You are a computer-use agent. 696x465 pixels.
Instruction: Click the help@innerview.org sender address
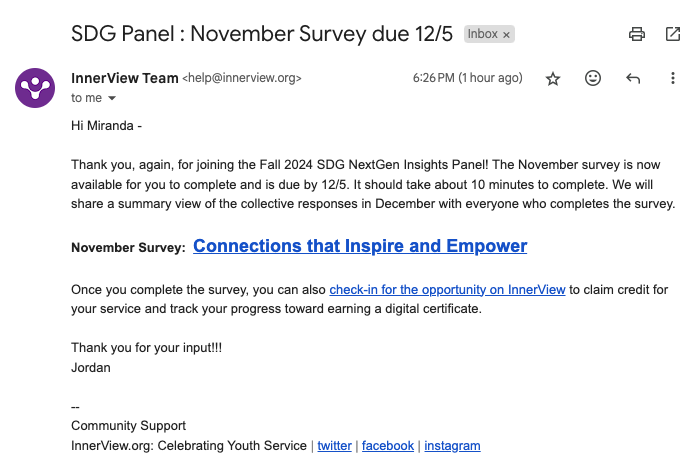tap(241, 78)
